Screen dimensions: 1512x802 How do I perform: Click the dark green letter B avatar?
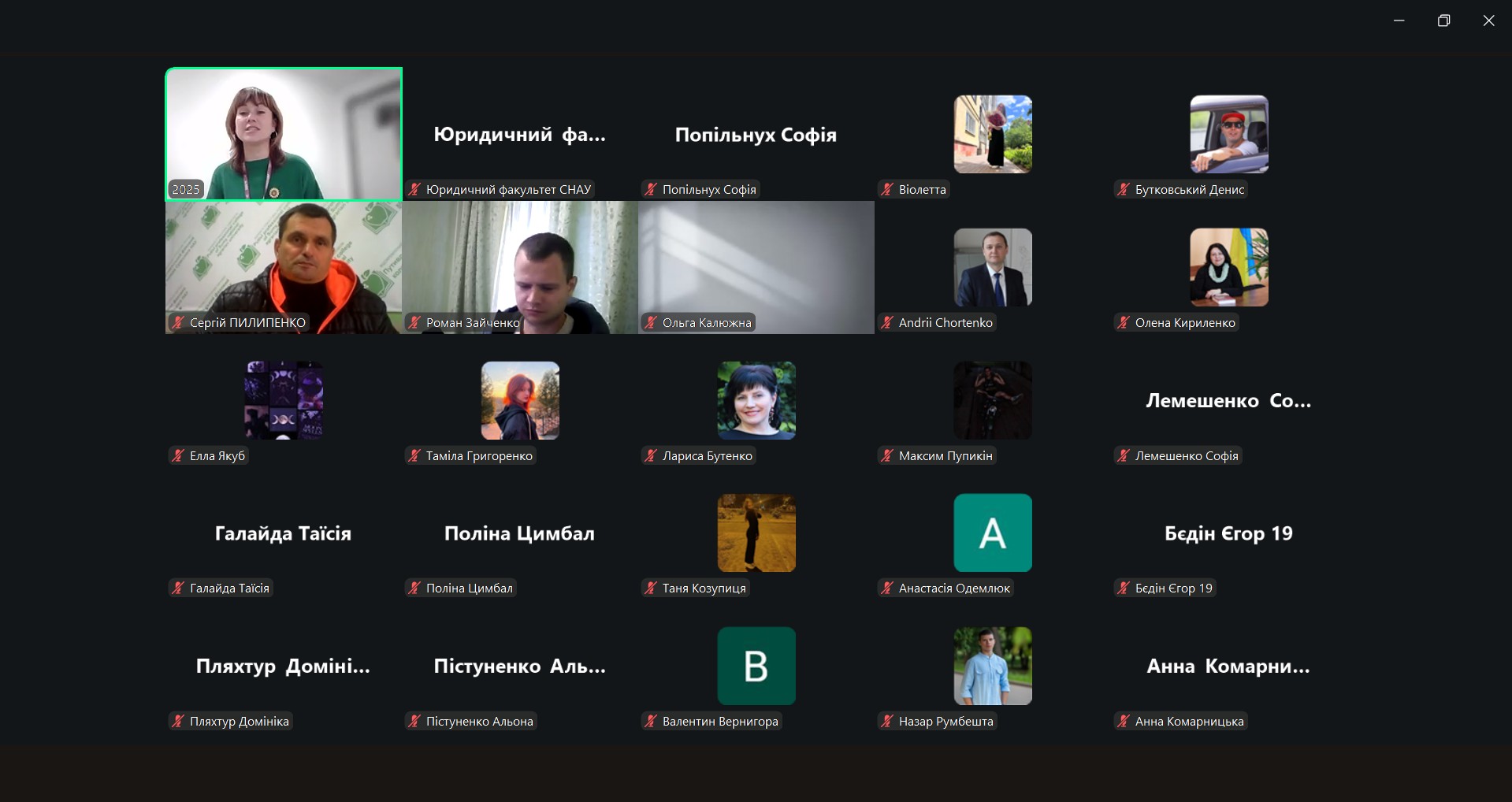[x=756, y=666]
